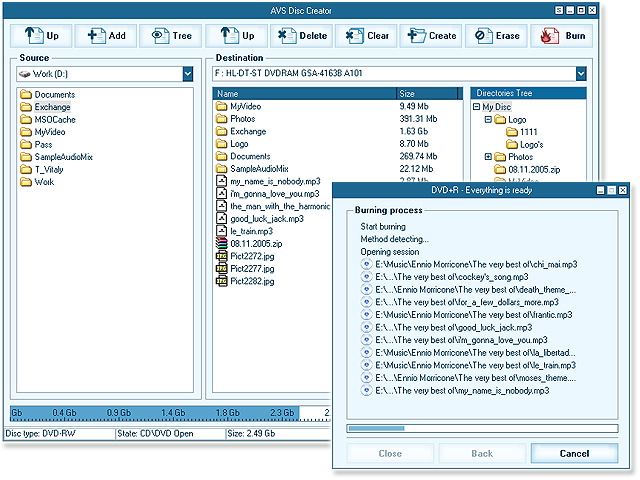Select my_name_is_nobody.mp3 file icon in Destination
This screenshot has width=640, height=480.
coord(222,181)
